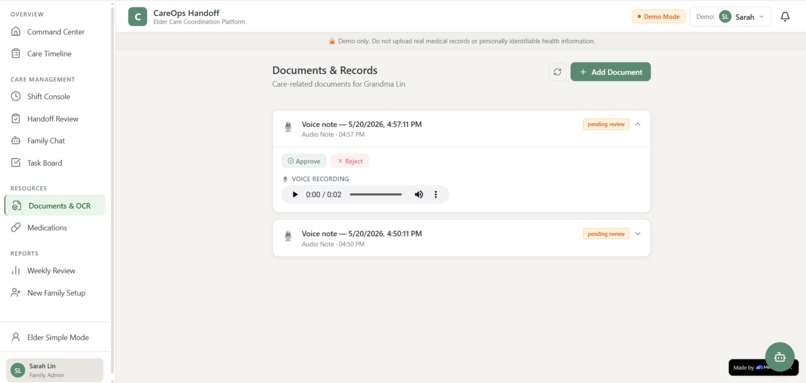
Task: Click the SL avatar beside Sarah Lin
Action: coord(18,370)
